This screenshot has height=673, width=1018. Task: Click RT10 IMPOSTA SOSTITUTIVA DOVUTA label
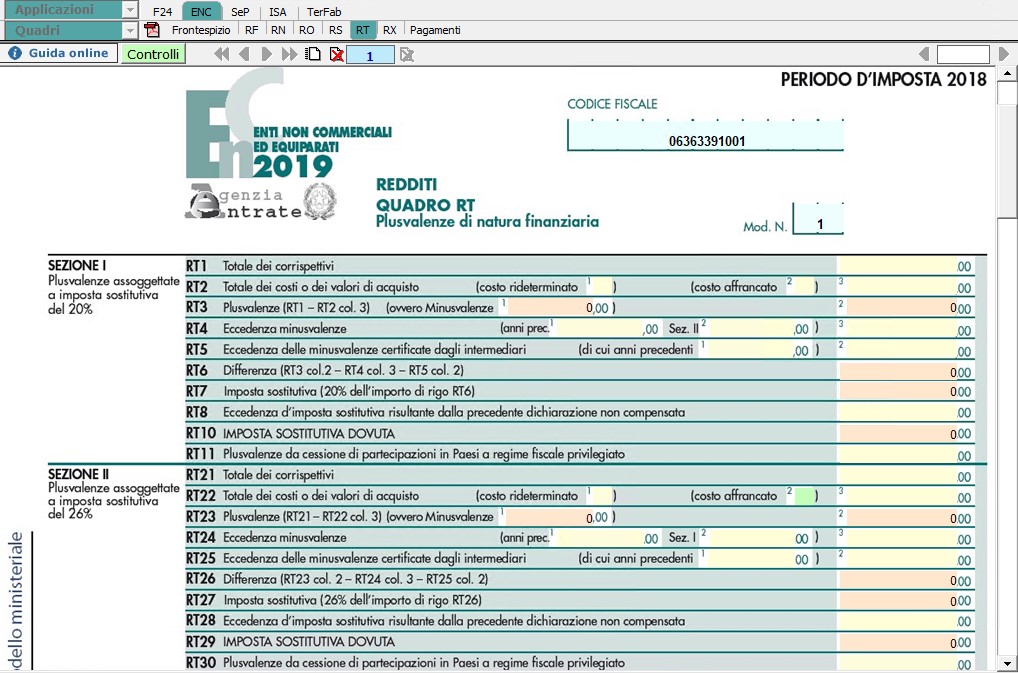point(308,434)
